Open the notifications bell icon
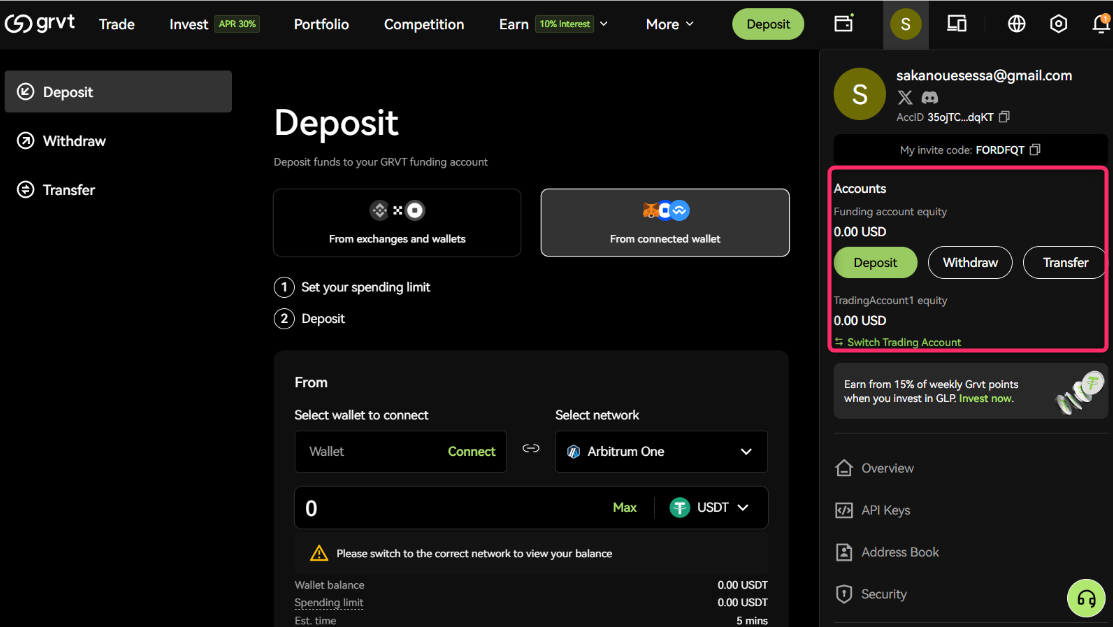 click(1100, 24)
